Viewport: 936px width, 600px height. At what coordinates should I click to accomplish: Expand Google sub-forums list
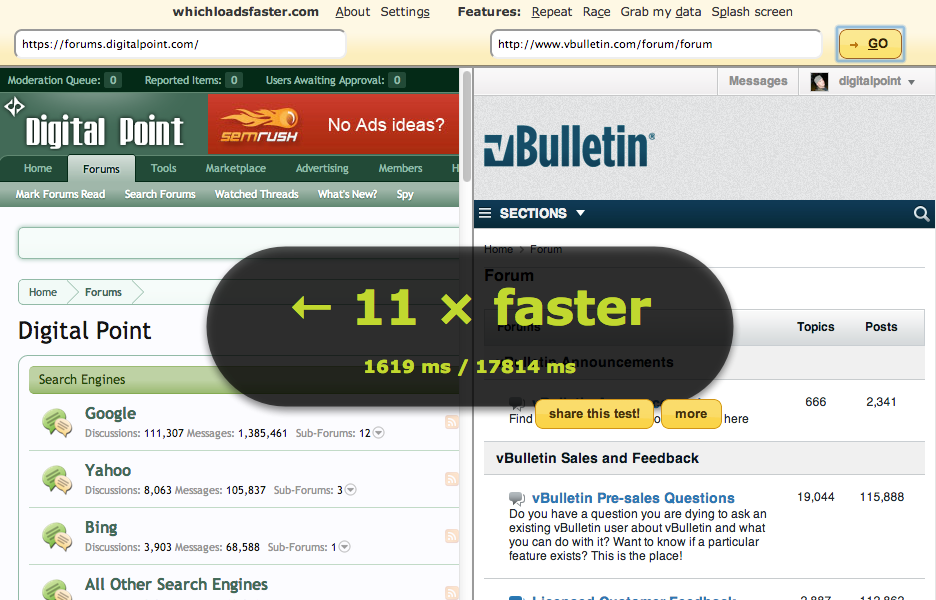tap(378, 433)
